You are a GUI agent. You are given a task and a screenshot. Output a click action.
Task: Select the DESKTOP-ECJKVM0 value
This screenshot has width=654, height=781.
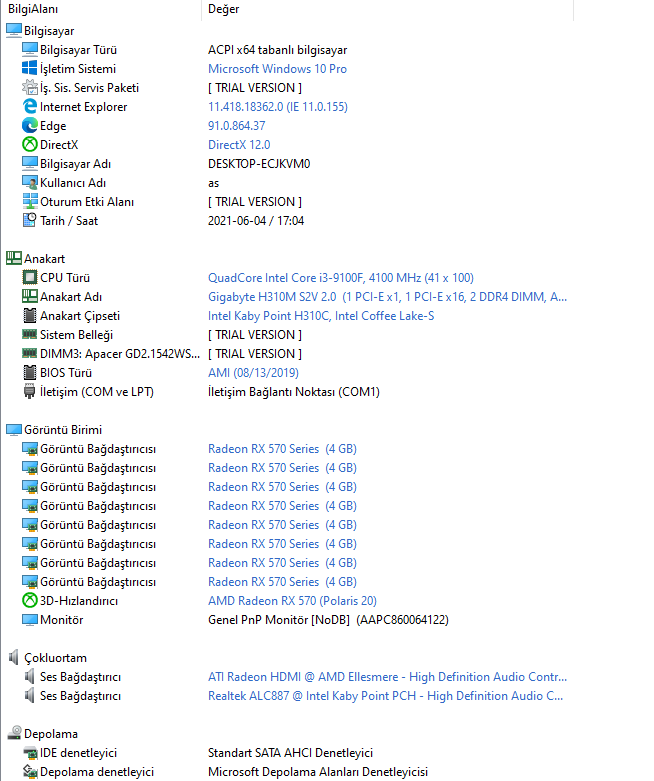pos(259,164)
